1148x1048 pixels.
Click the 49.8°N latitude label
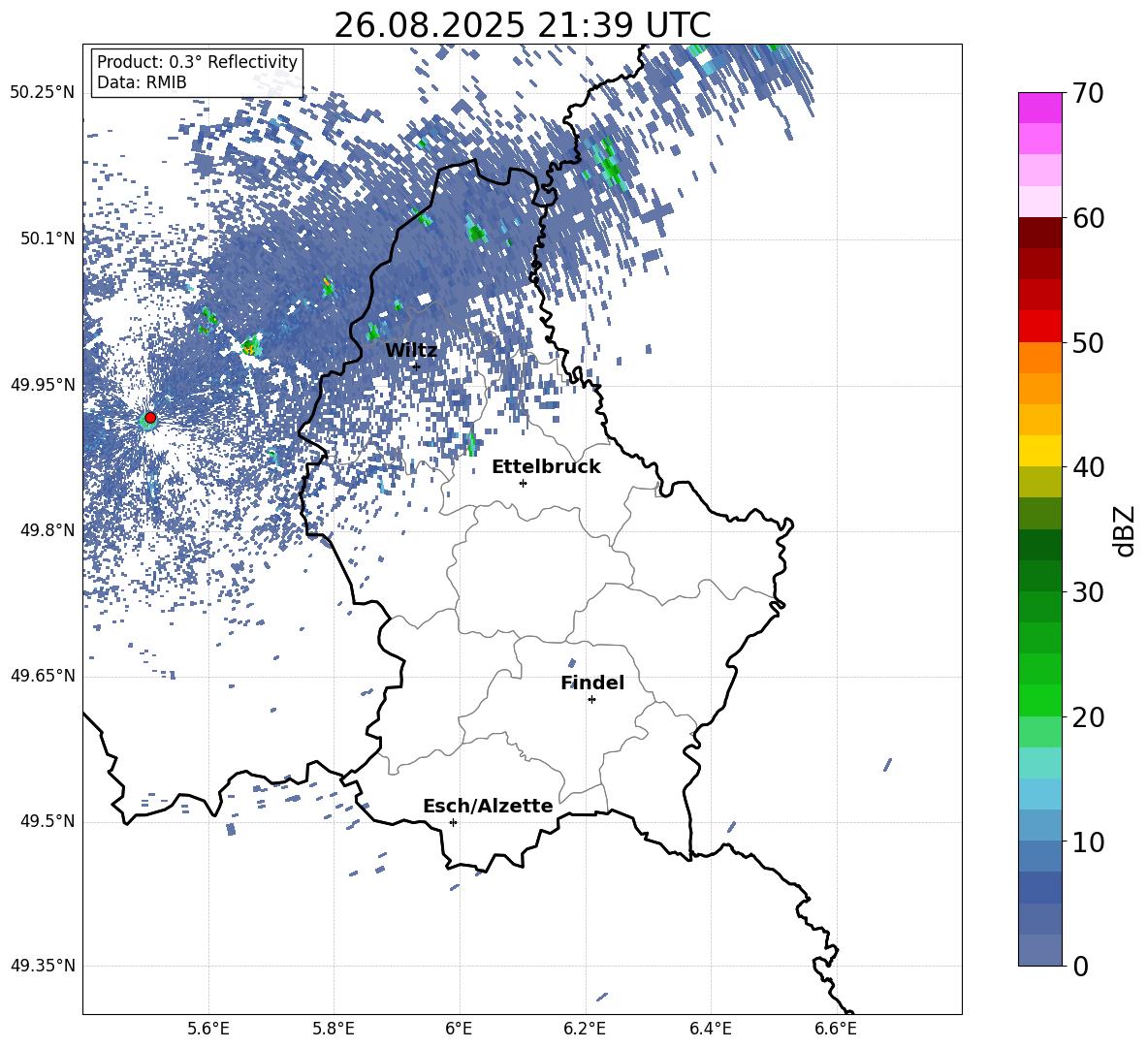[47, 530]
